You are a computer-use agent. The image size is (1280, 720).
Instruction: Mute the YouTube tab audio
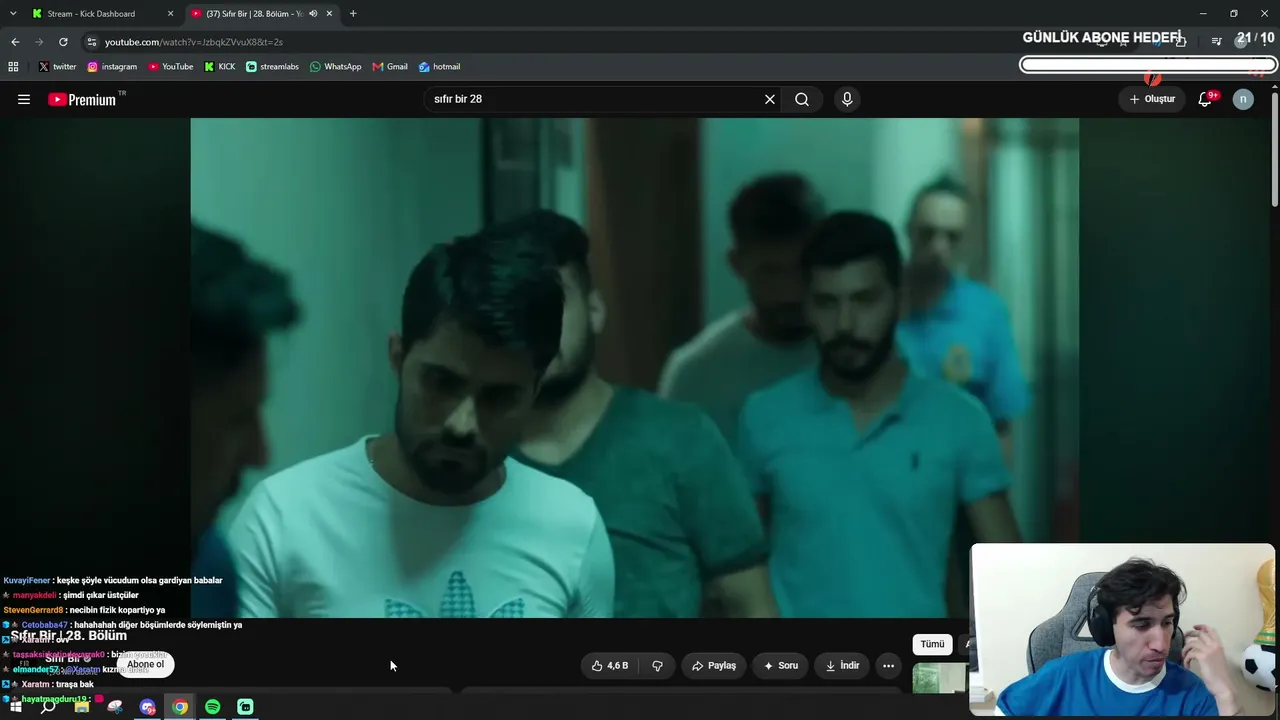313,14
